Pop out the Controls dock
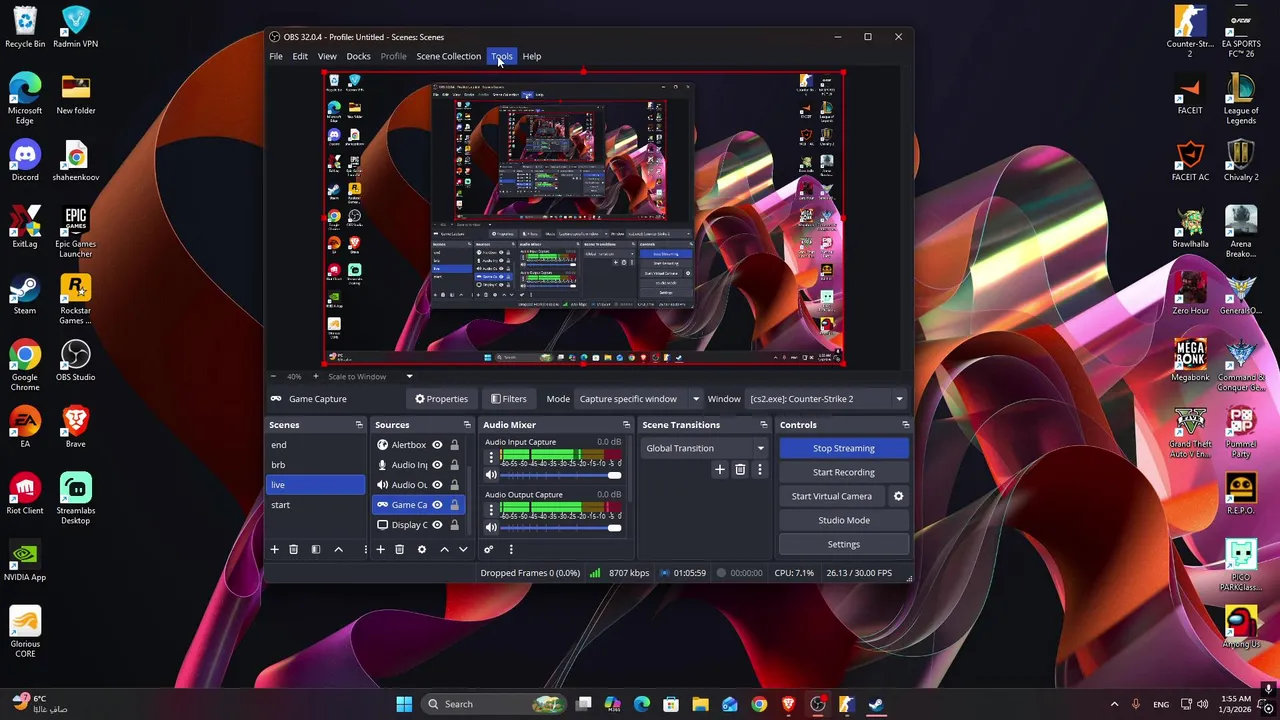 (906, 425)
